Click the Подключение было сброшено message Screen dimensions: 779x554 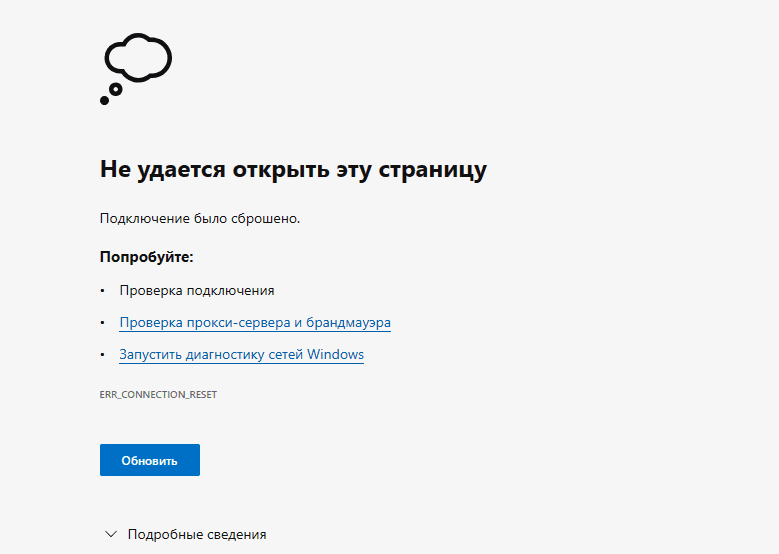[200, 218]
